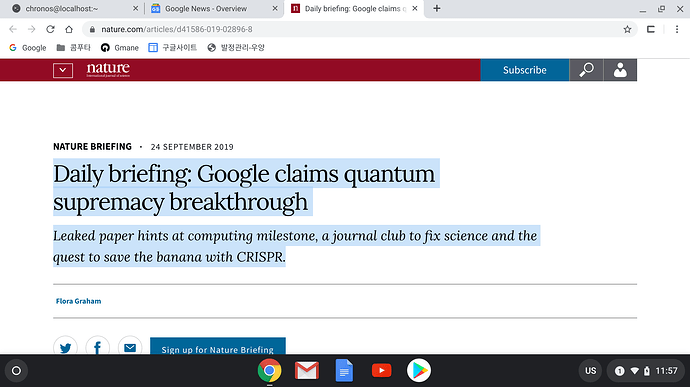Screen dimensions: 690x387
Task: Open YouTube from the shelf
Action: (382, 371)
